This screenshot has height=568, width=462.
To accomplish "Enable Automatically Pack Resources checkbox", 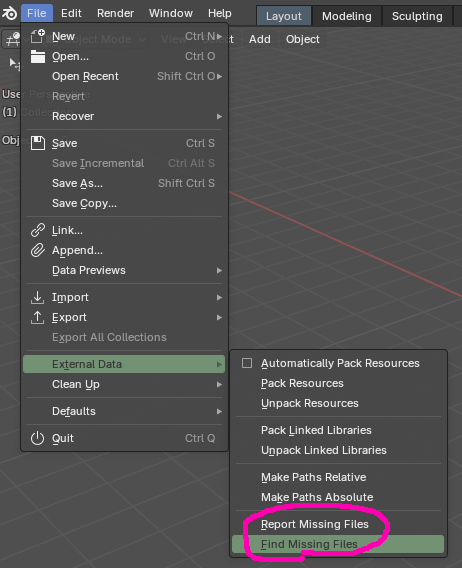I will click(247, 363).
